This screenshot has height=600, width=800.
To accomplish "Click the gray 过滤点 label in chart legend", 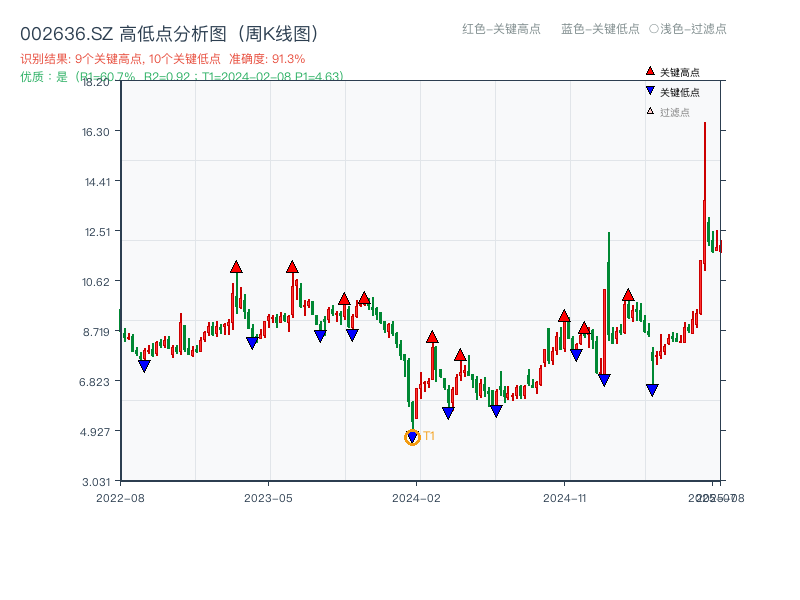I will point(674,112).
